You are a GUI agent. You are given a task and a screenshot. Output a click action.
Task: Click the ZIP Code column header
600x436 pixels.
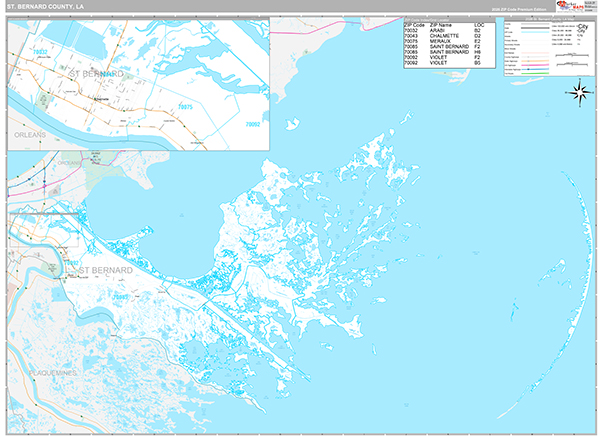tap(414, 25)
